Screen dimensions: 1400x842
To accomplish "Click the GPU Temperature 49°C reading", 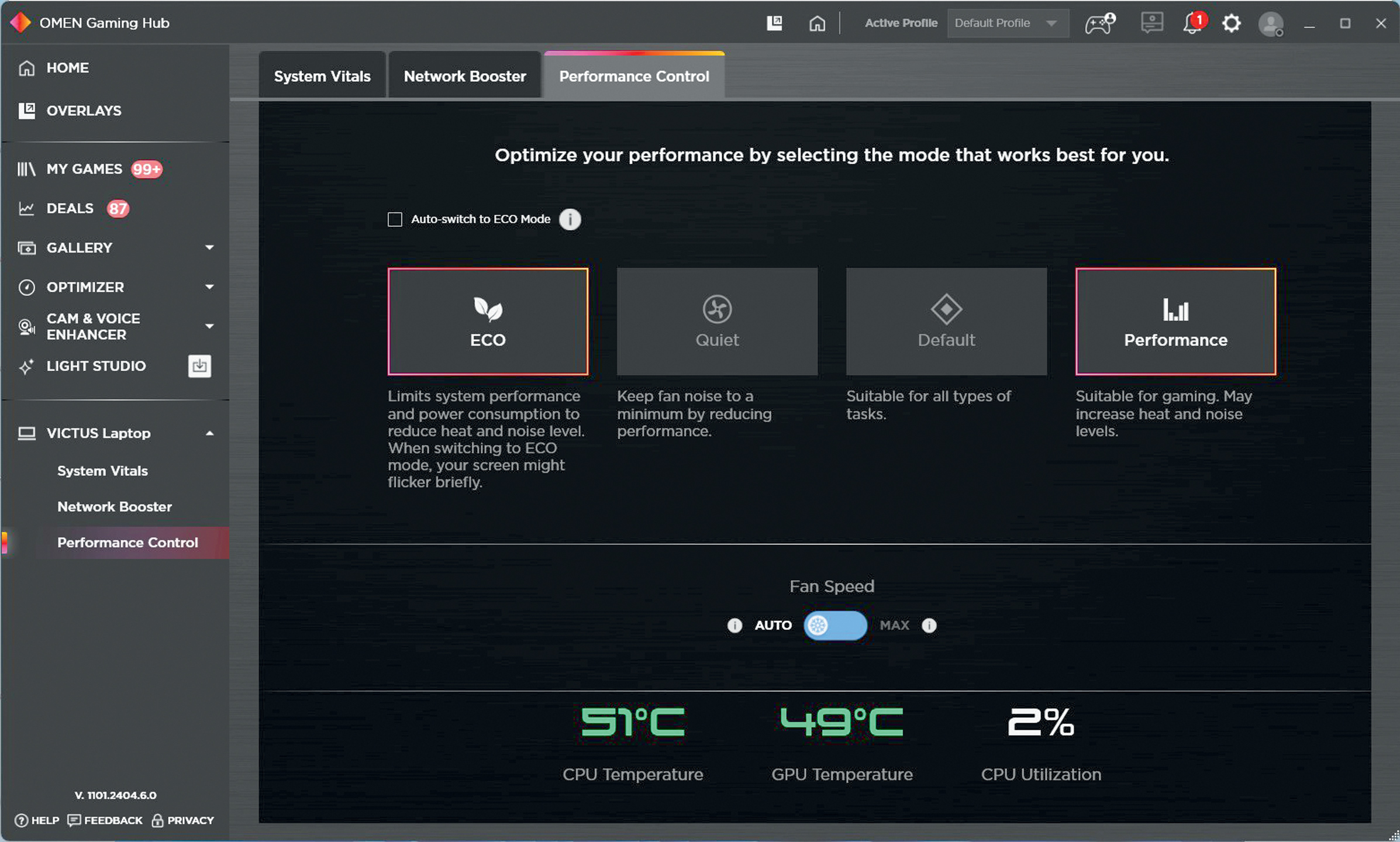I will tap(842, 722).
